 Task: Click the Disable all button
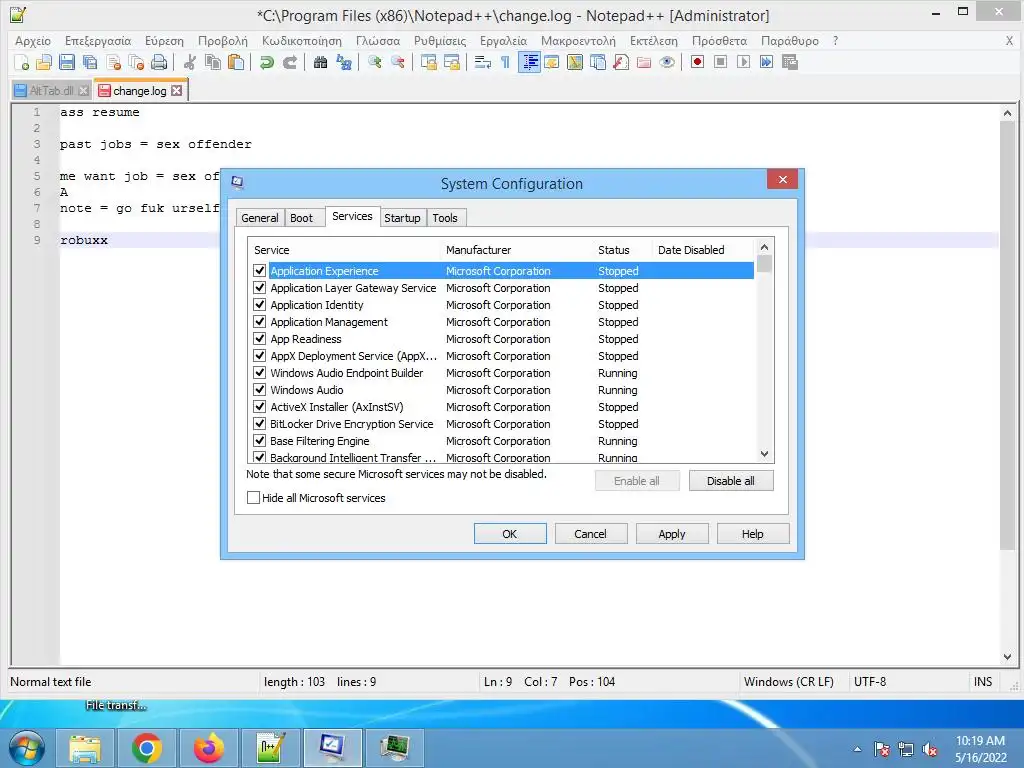731,481
